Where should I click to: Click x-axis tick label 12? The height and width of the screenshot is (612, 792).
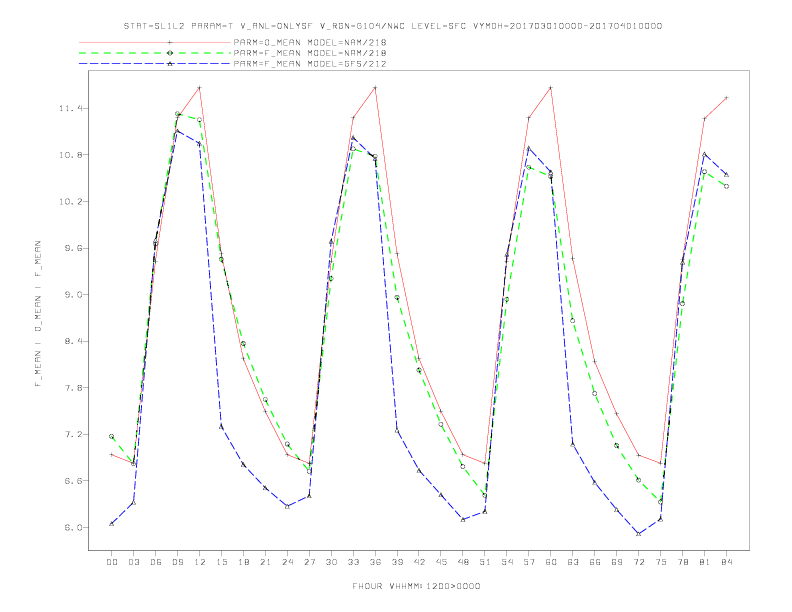(x=200, y=562)
